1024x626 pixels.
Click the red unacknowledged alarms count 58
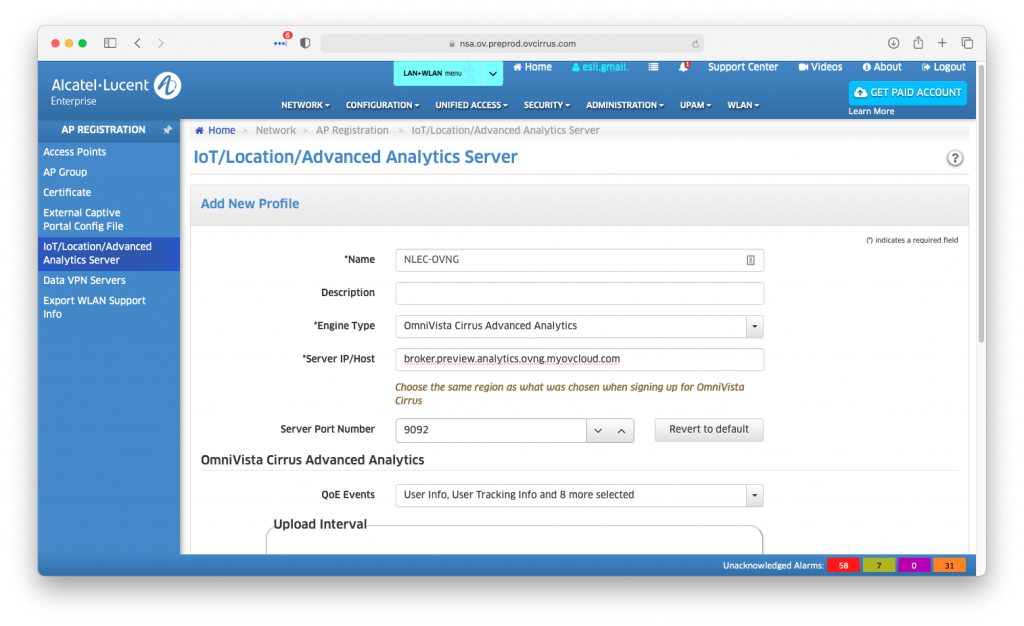(x=843, y=566)
